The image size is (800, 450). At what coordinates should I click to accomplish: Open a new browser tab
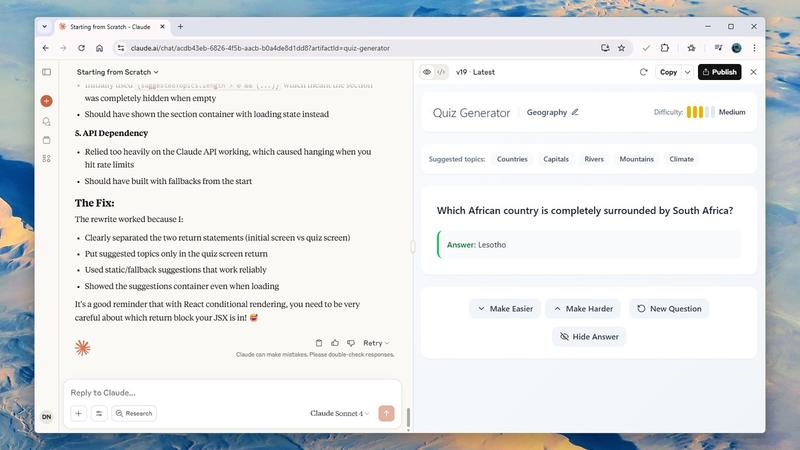click(180, 27)
